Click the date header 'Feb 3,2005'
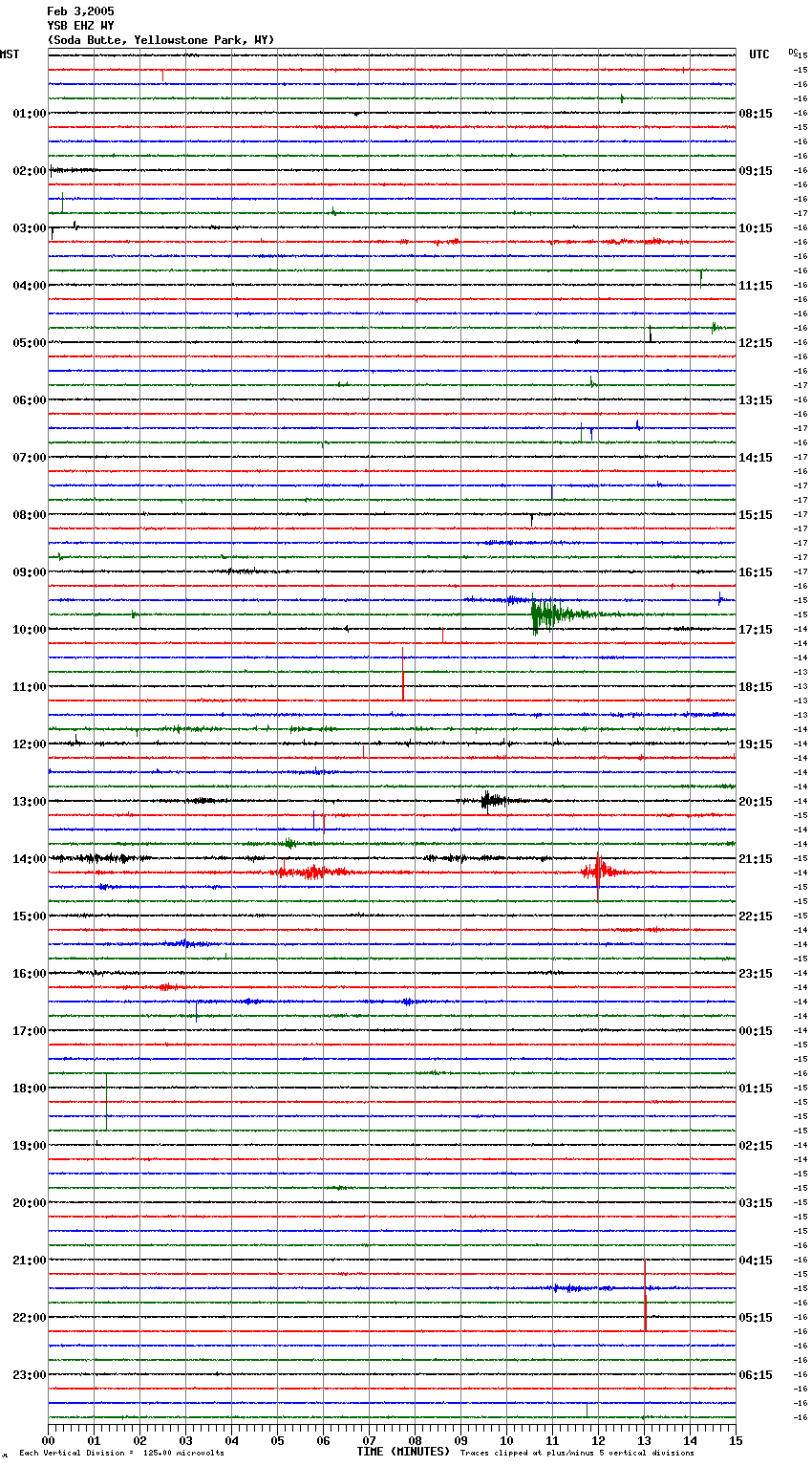Image resolution: width=812 pixels, height=1466 pixels. coord(80,11)
